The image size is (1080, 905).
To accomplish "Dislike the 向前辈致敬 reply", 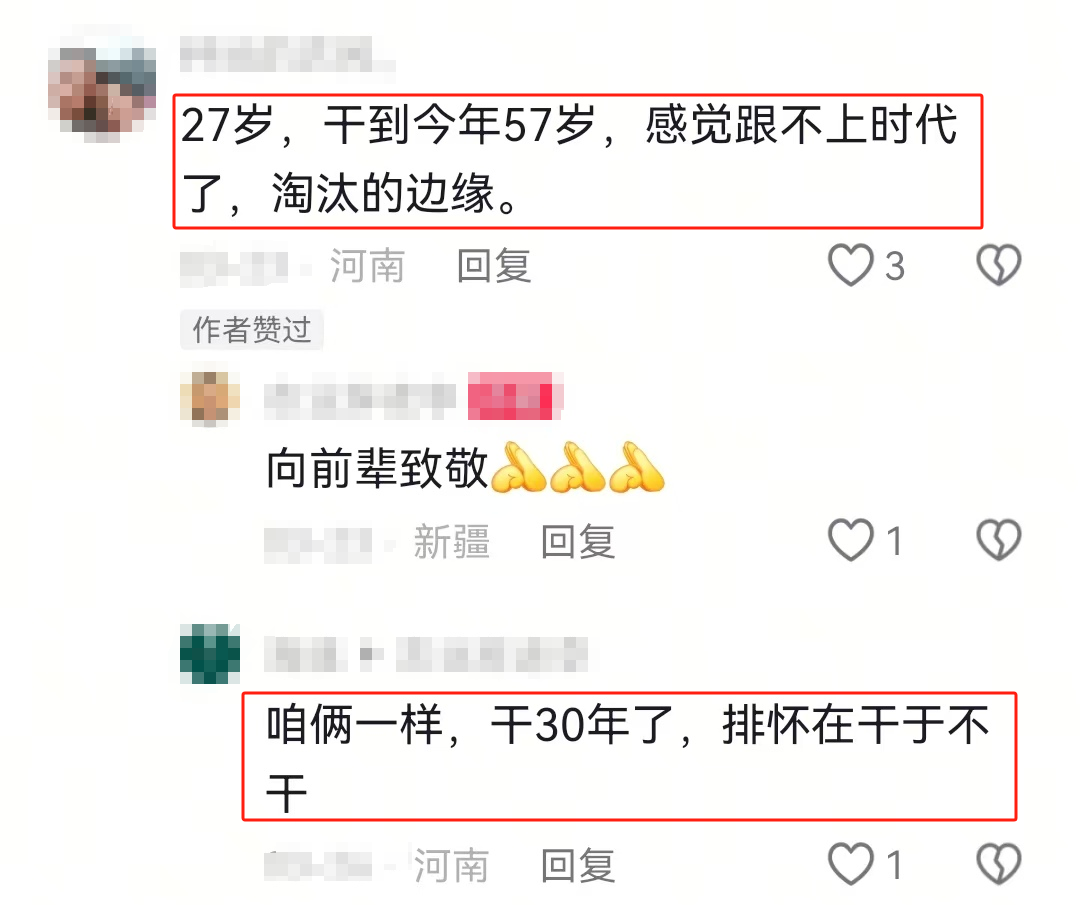I will [x=999, y=540].
